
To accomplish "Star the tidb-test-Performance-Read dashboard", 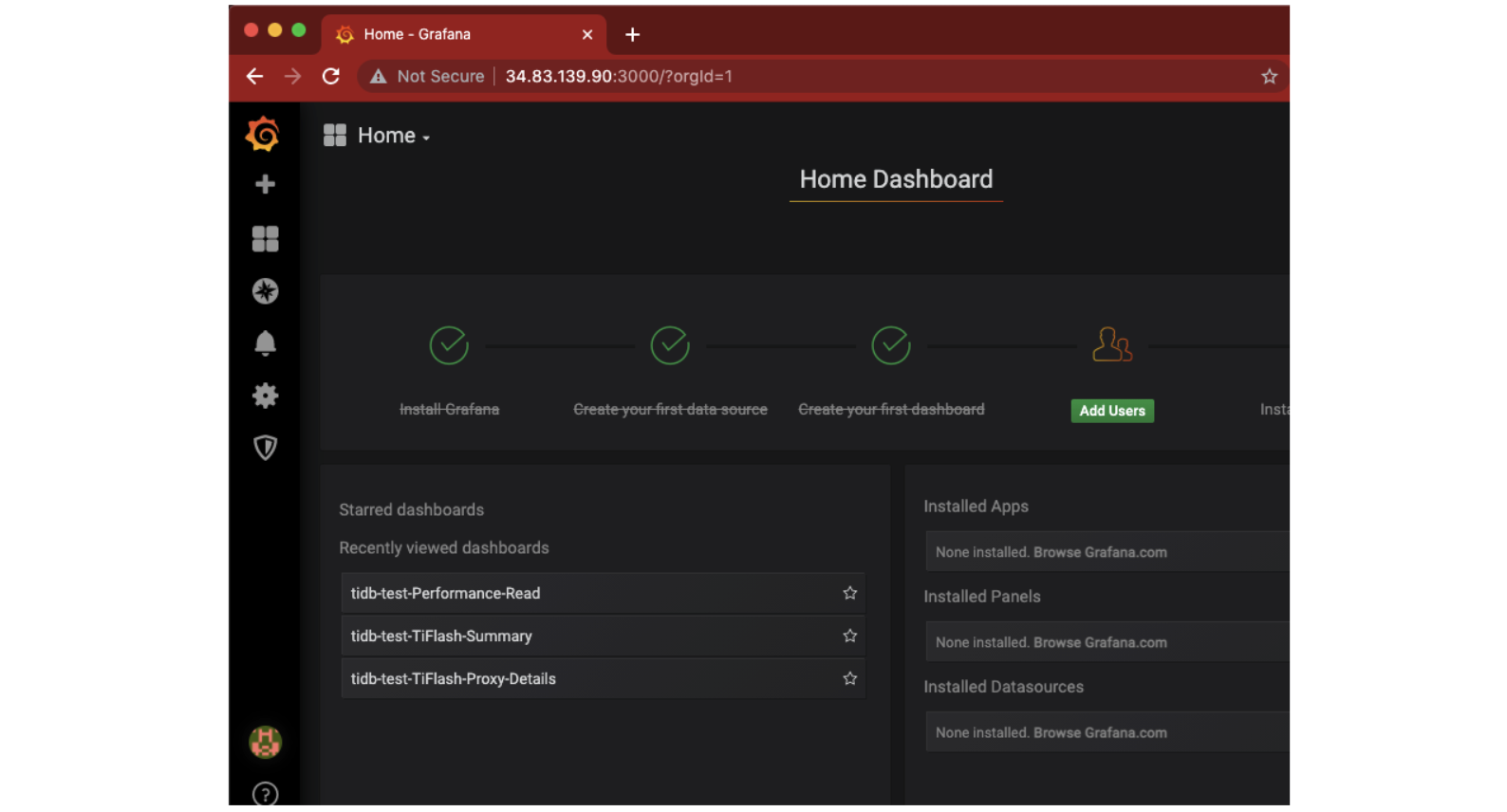I will pyautogui.click(x=849, y=593).
